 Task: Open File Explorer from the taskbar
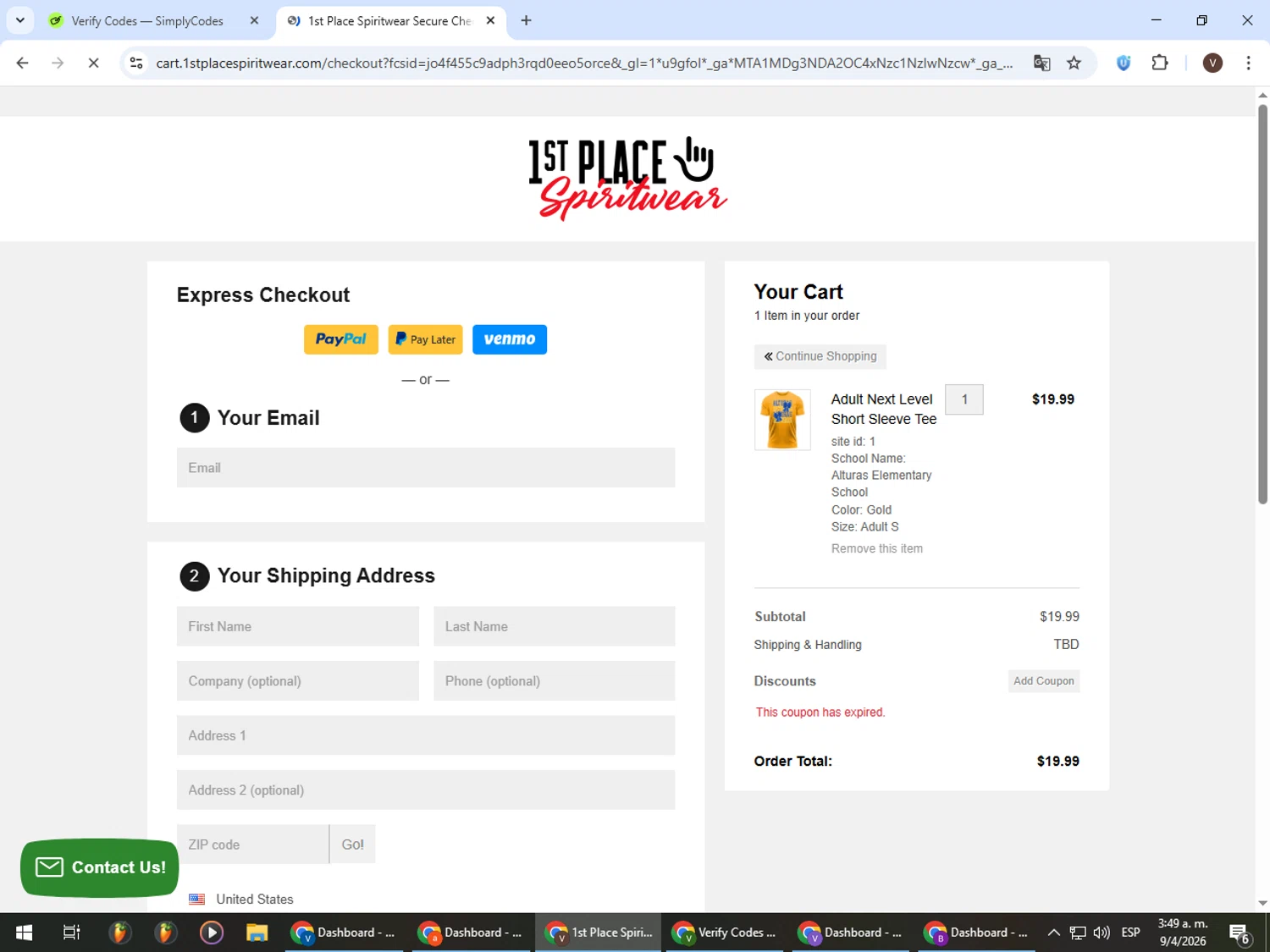[257, 933]
